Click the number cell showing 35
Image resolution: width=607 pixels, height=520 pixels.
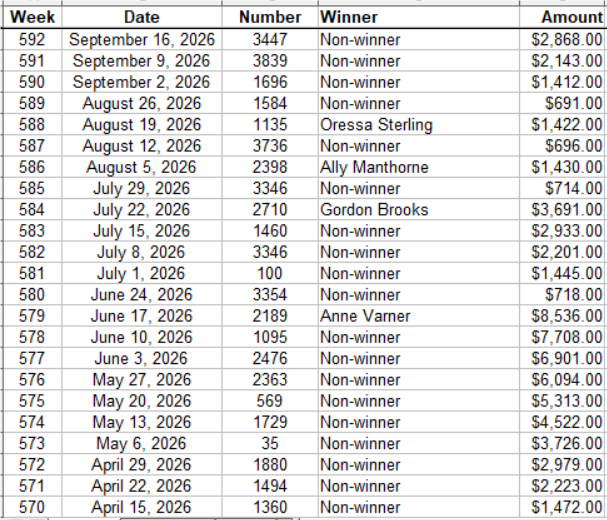point(270,443)
